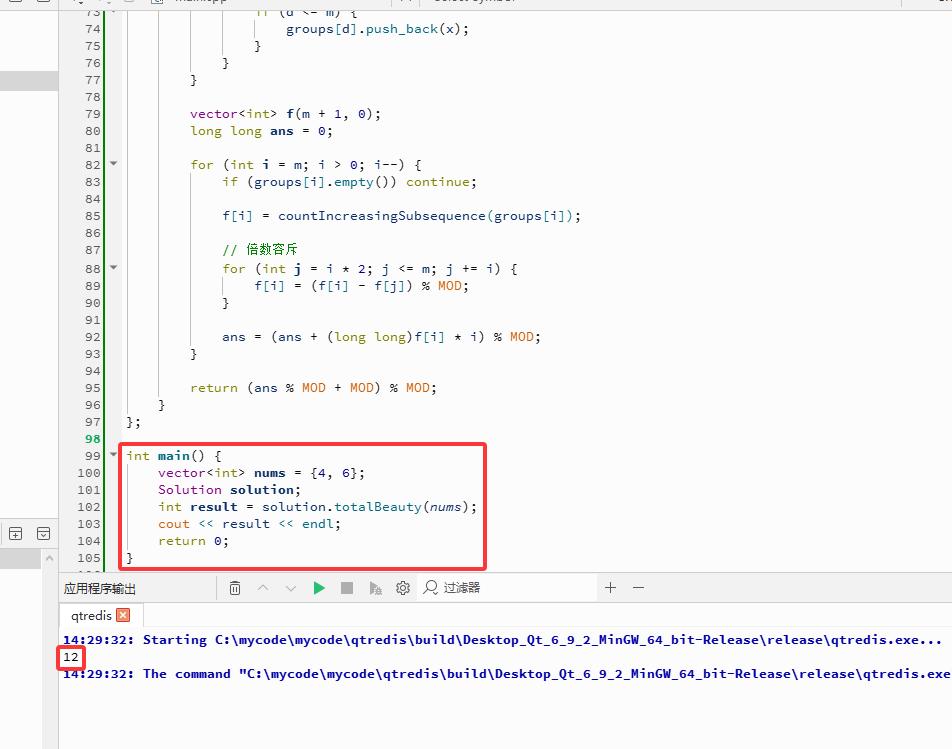Click the output value 12
Image resolution: width=952 pixels, height=749 pixels.
coord(71,657)
